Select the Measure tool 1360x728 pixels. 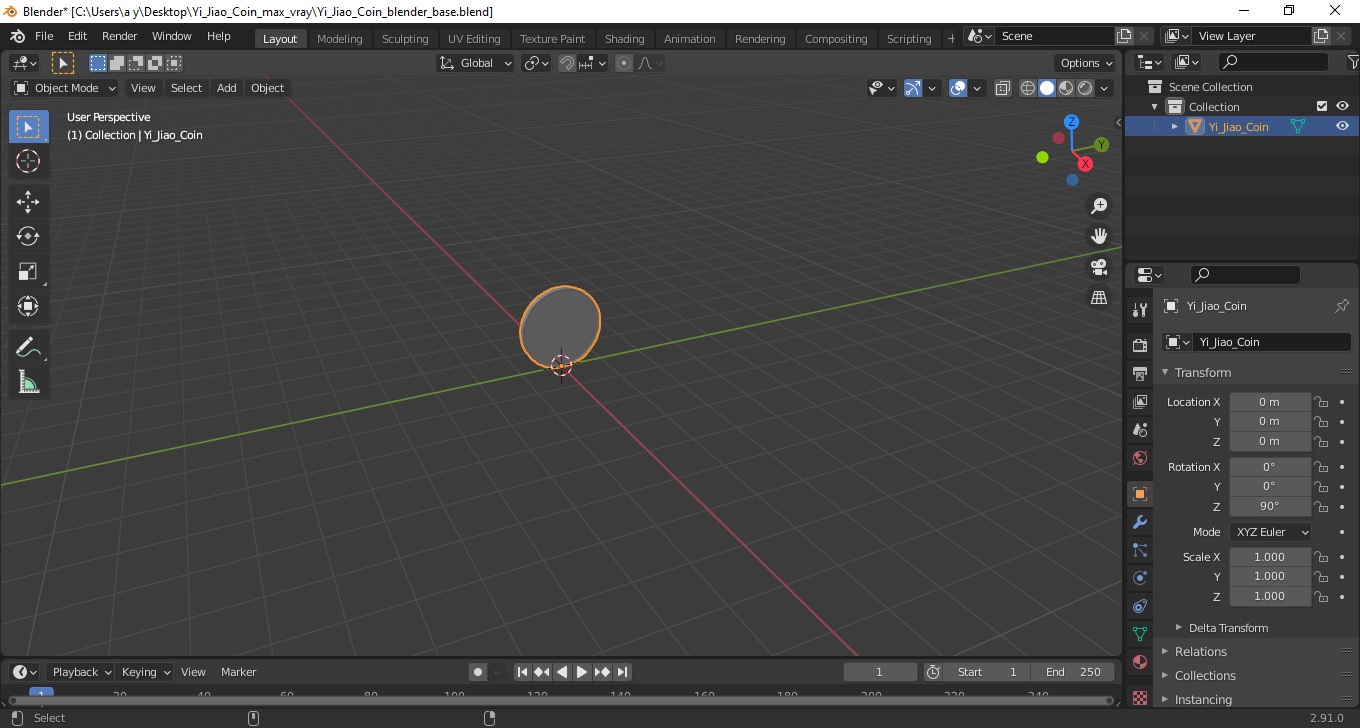pyautogui.click(x=28, y=383)
